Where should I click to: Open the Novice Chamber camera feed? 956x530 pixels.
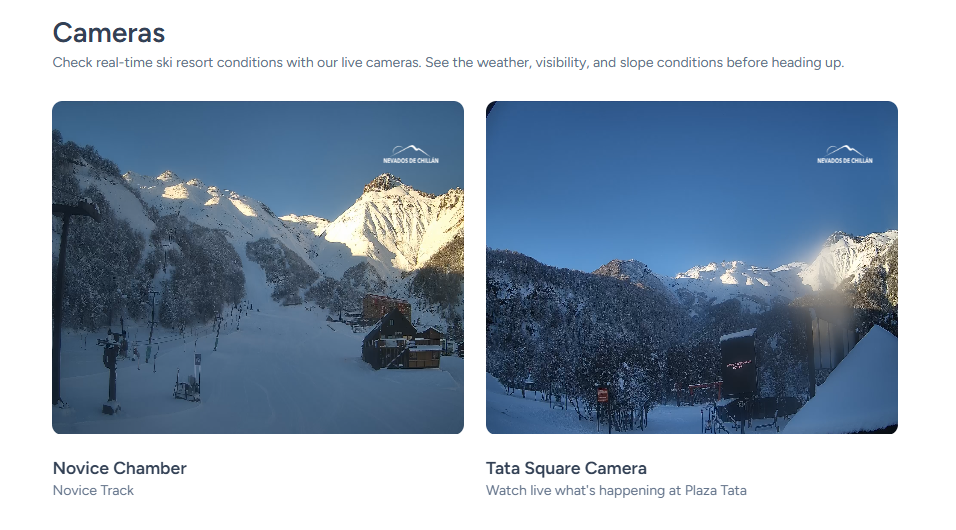[258, 267]
